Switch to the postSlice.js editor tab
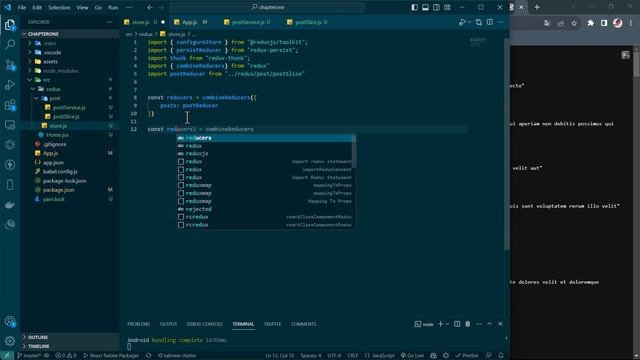The height and width of the screenshot is (360, 640). click(x=307, y=22)
